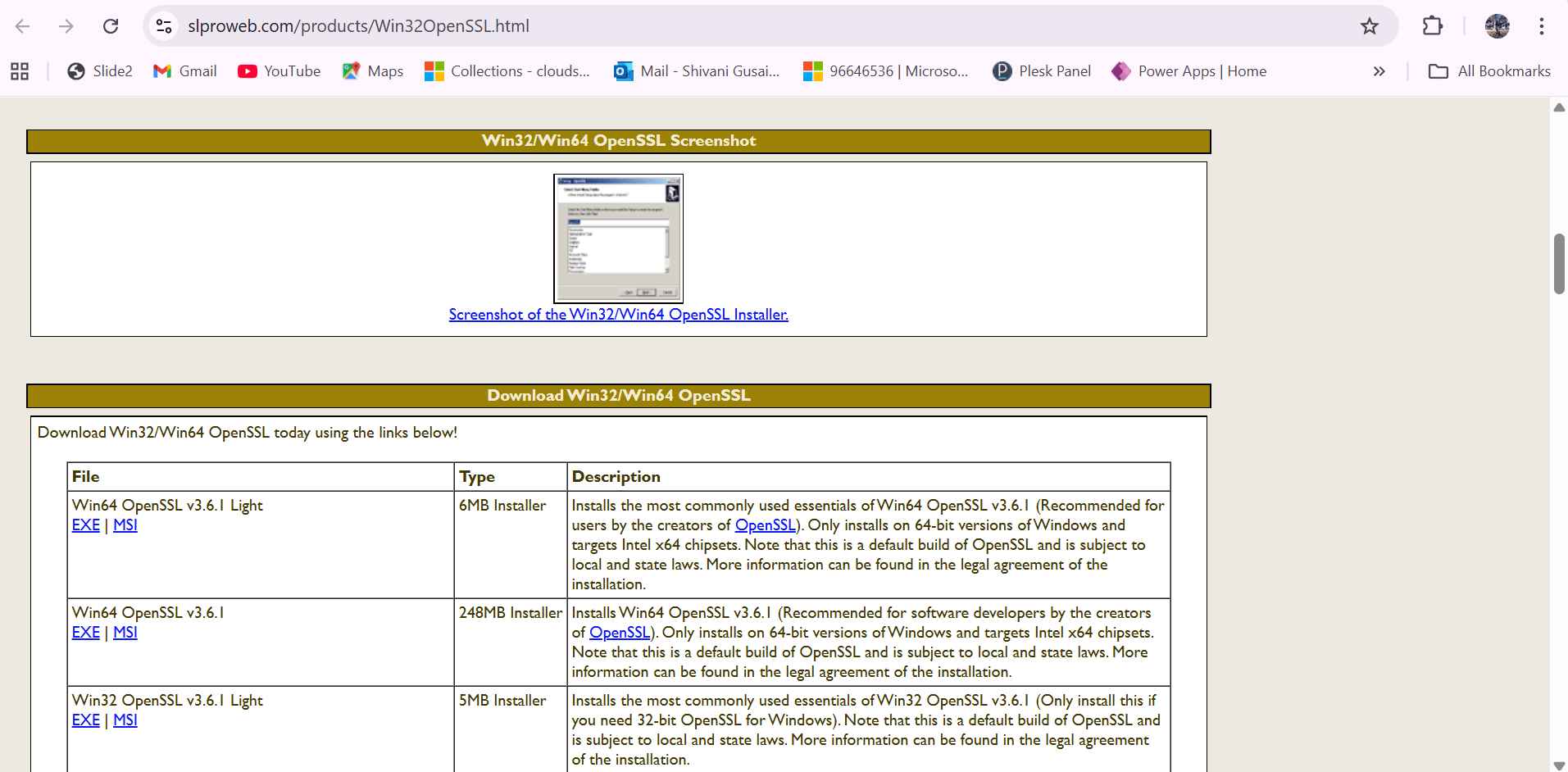Click the scrollbar down arrow
This screenshot has width=1568, height=772.
pyautogui.click(x=1559, y=765)
